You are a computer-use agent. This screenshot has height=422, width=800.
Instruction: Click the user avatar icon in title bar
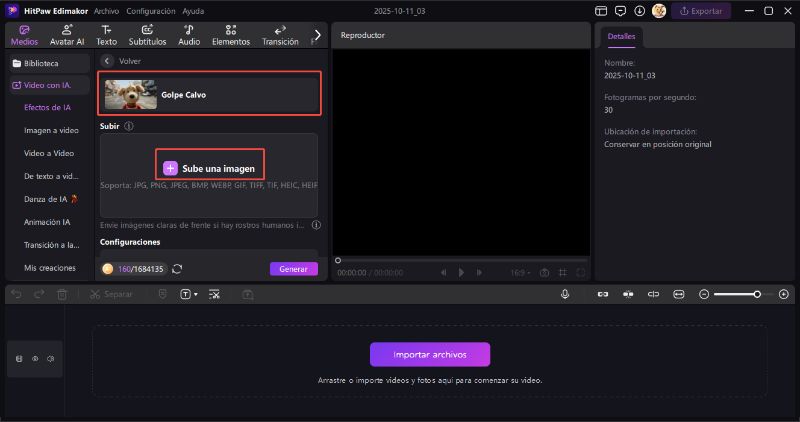coord(659,11)
